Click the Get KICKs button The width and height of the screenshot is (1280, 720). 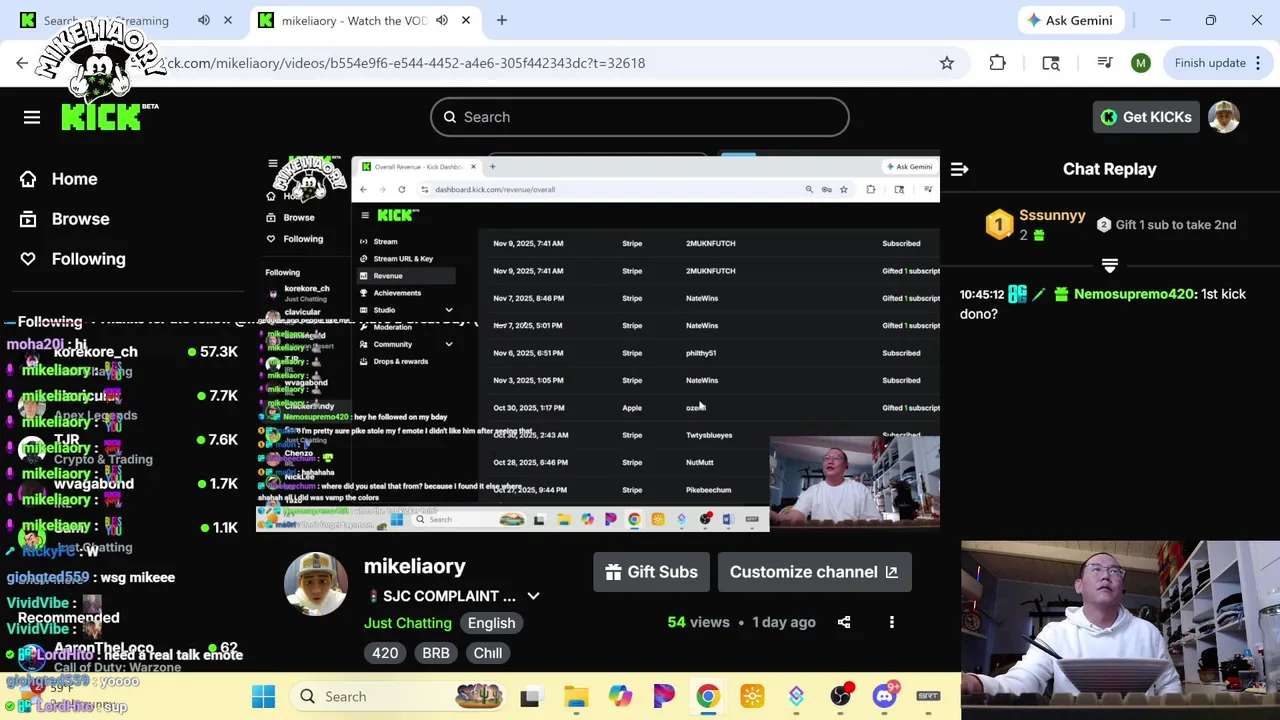point(1145,117)
